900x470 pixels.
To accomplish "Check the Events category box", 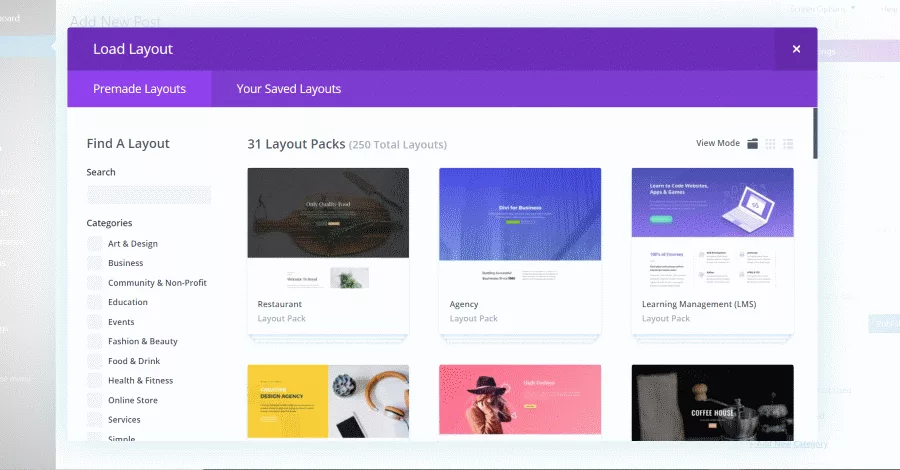I will click(x=95, y=322).
